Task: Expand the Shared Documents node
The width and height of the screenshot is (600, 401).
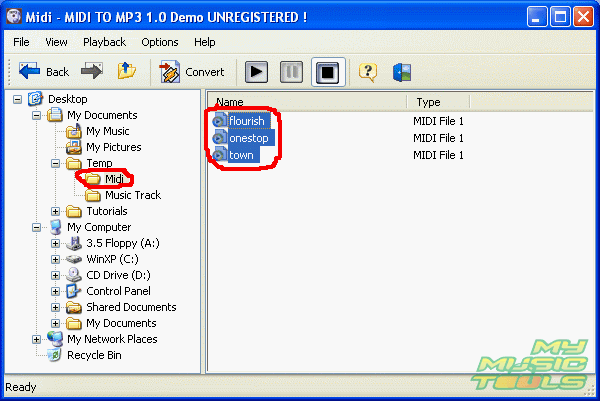Action: pos(55,307)
